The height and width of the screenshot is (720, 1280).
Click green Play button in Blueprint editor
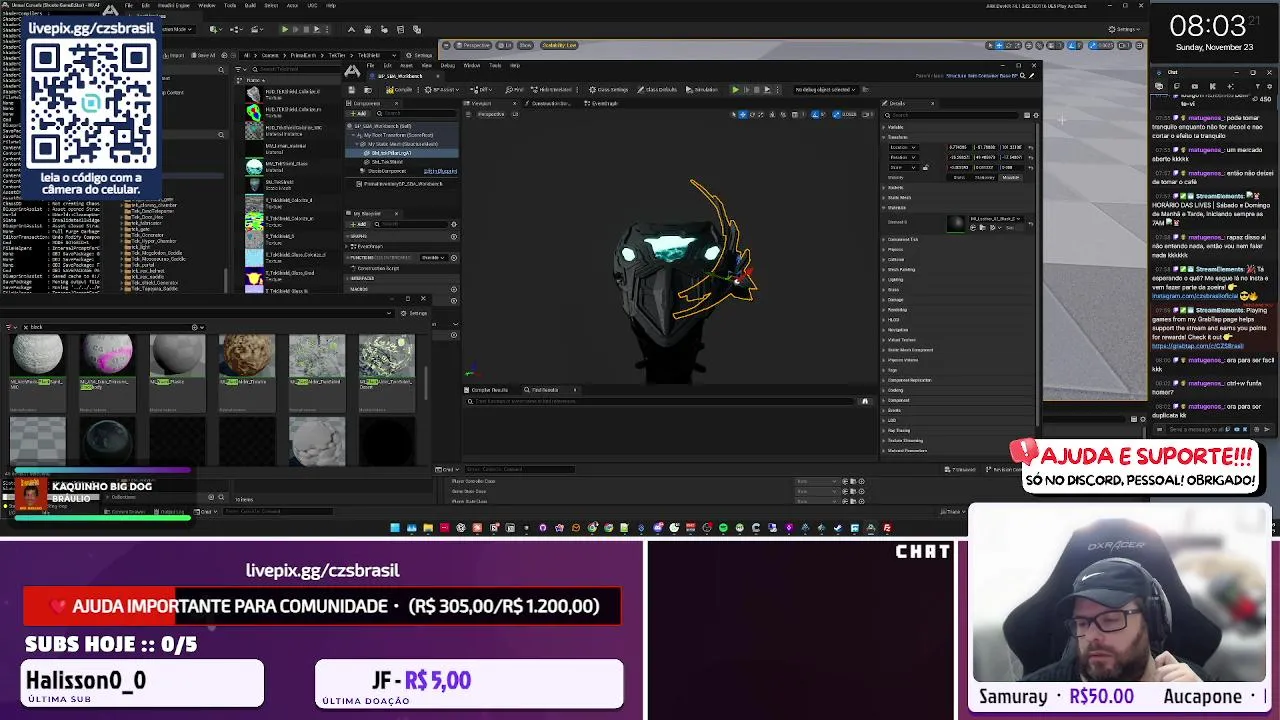pyautogui.click(x=735, y=90)
